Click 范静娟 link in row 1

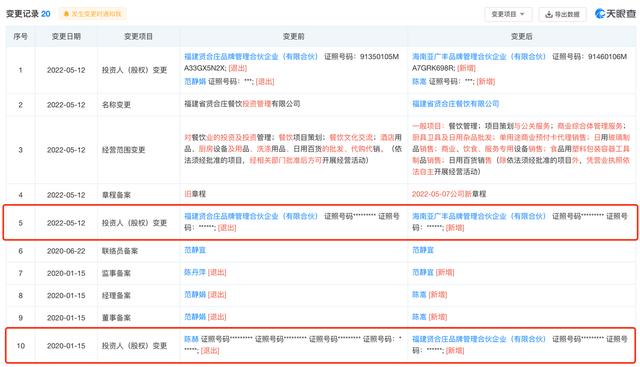click(195, 82)
